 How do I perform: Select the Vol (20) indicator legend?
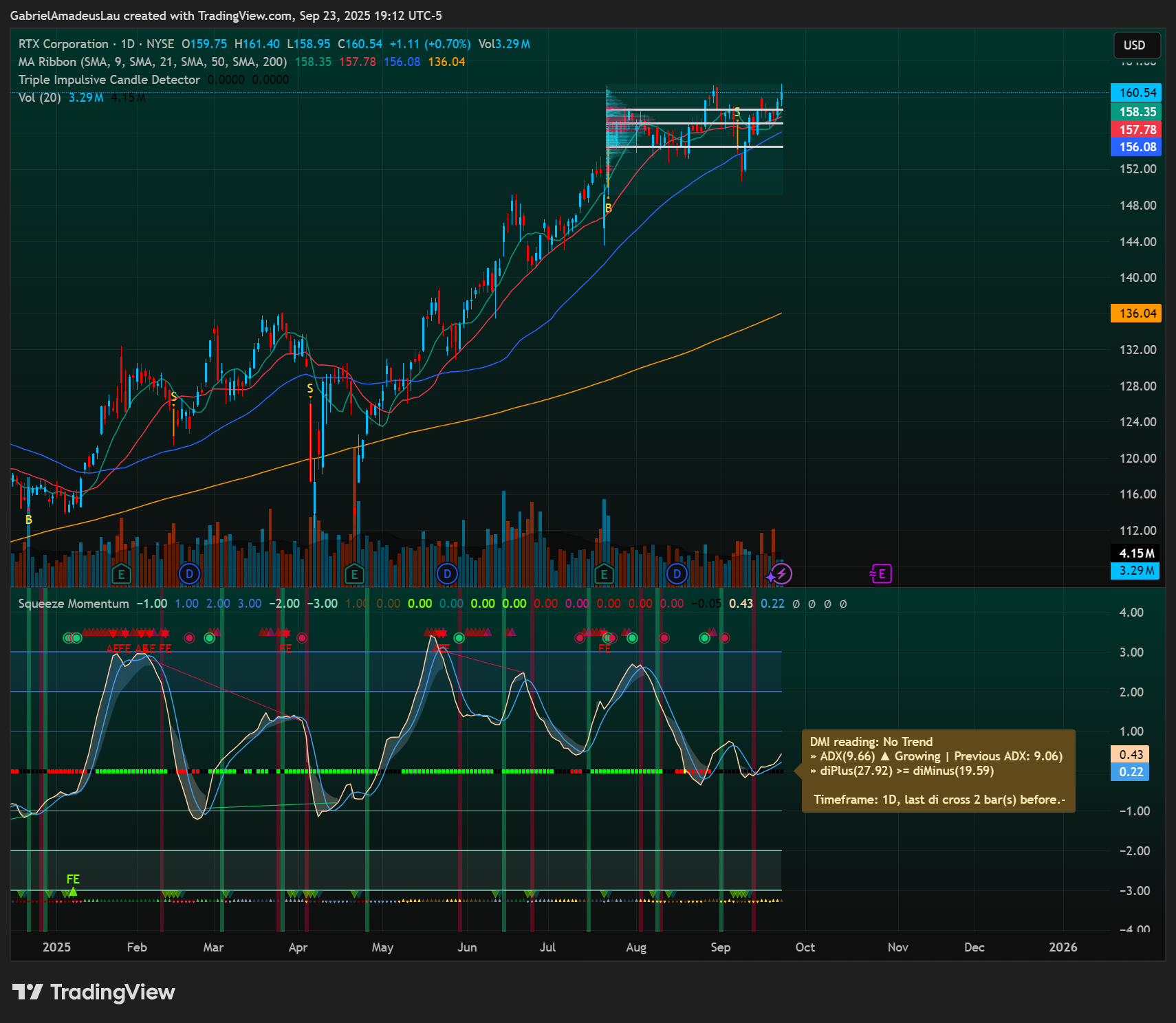point(39,98)
